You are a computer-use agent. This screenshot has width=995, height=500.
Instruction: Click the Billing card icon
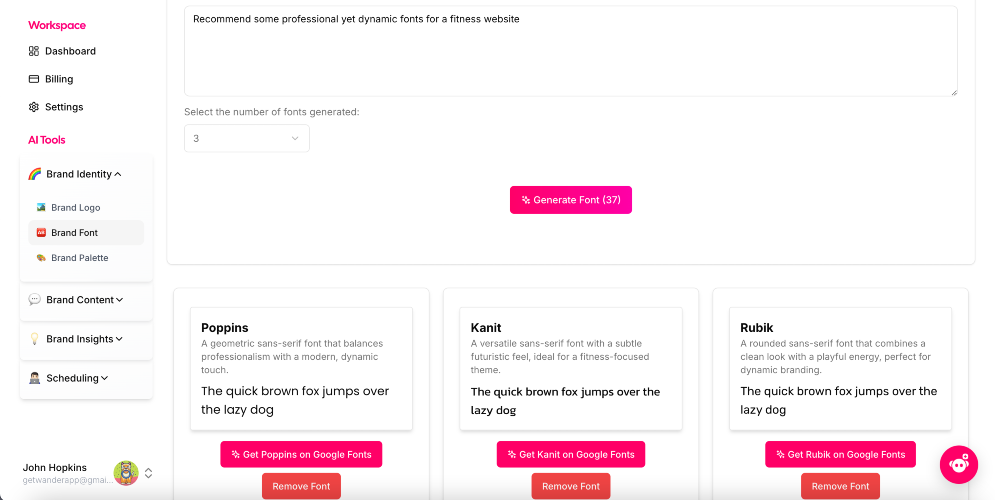click(x=34, y=79)
